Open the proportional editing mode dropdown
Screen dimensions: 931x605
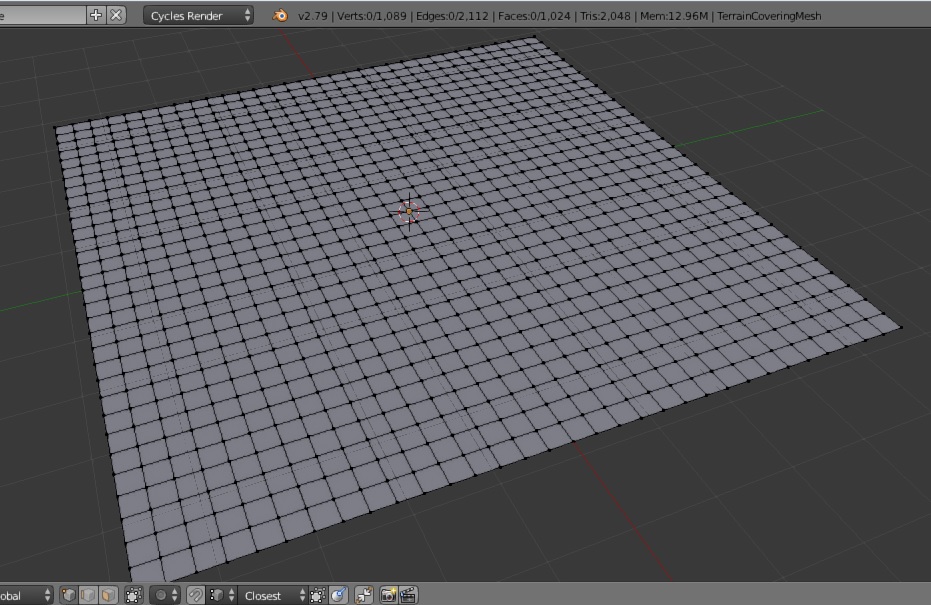[165, 595]
